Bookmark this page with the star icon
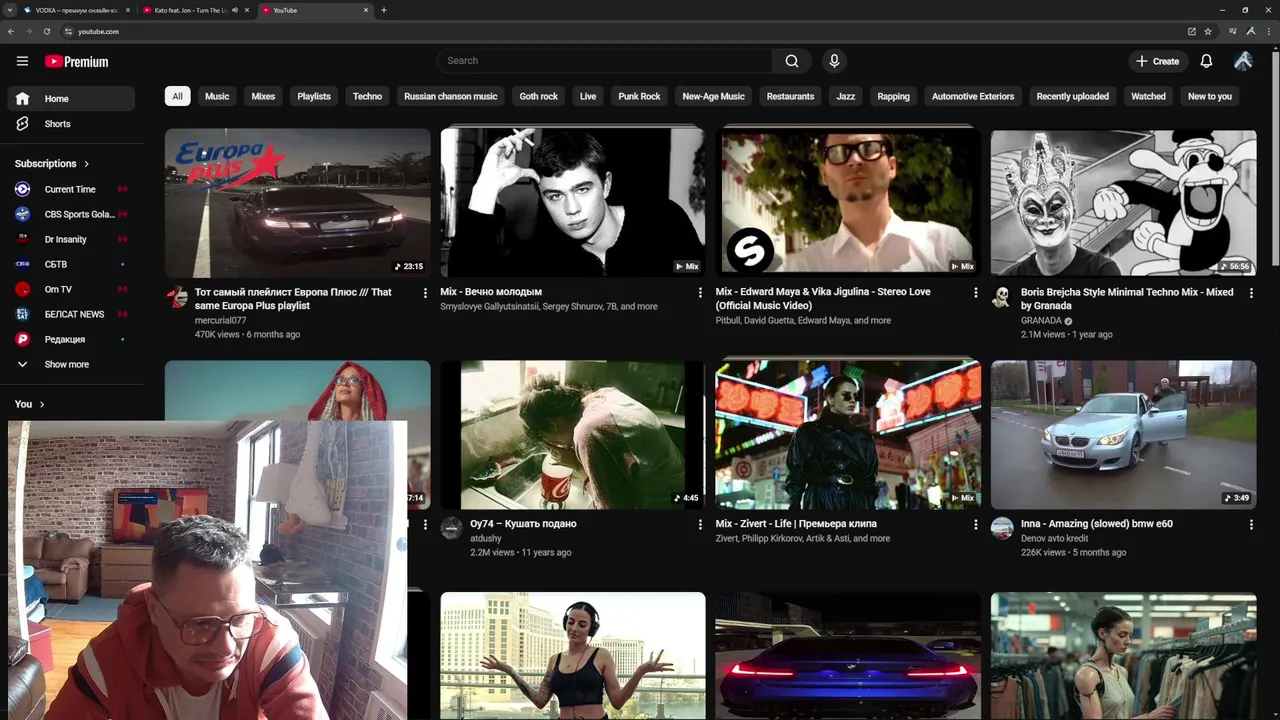This screenshot has height=720, width=1280. click(x=1208, y=31)
